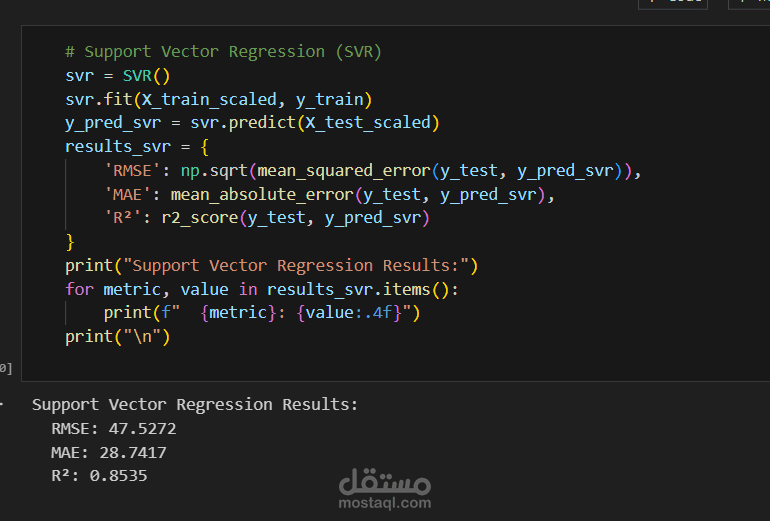Open the cell output actions ellipsis
770x521 pixels.
point(2,405)
